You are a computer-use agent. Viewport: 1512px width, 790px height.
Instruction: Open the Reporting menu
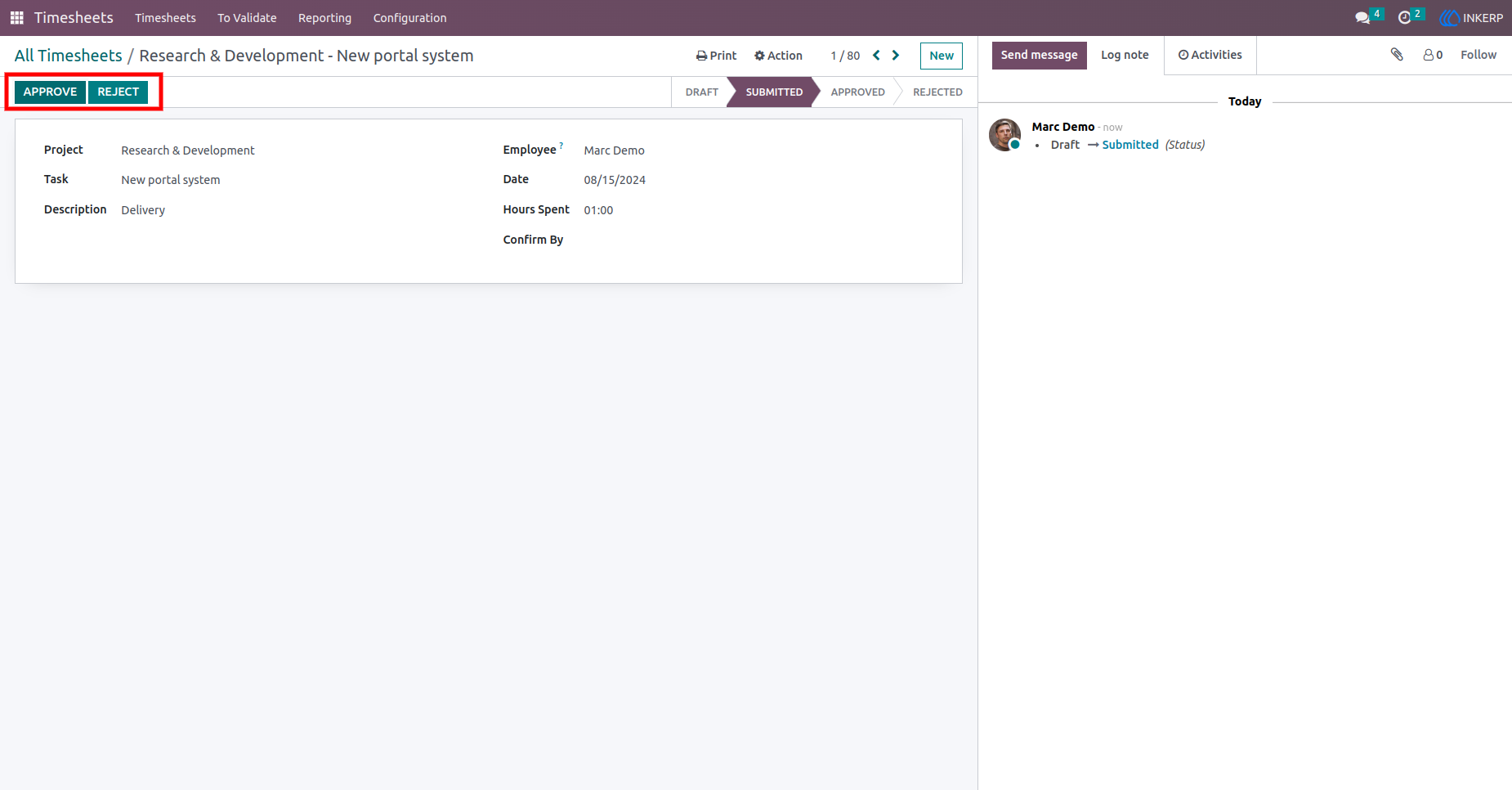(x=324, y=18)
